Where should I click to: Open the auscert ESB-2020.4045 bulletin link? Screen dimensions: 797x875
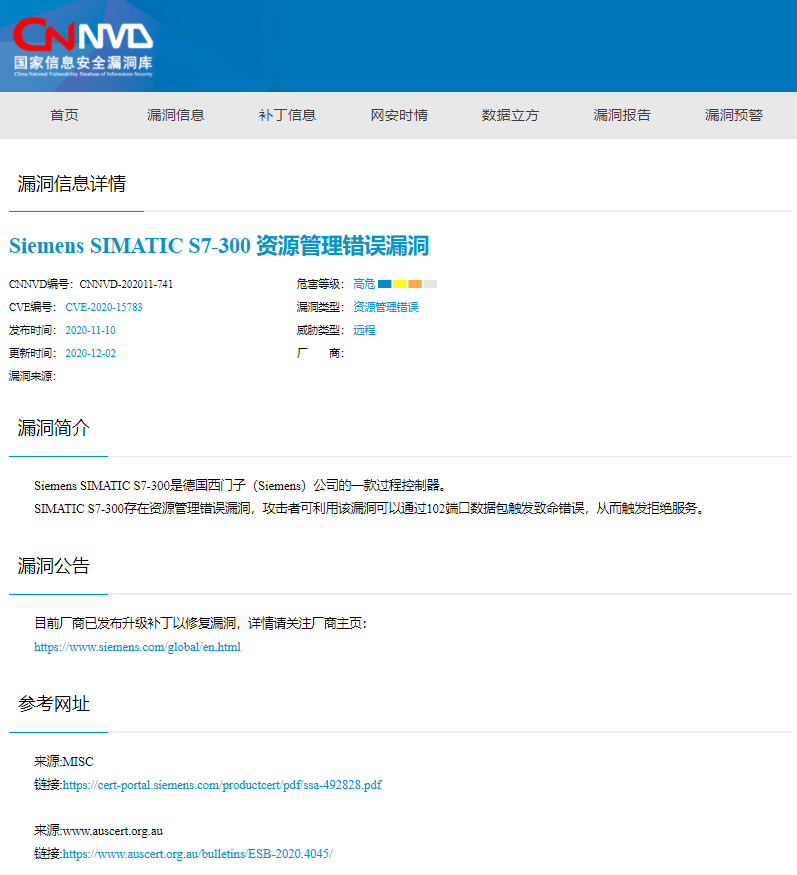198,854
